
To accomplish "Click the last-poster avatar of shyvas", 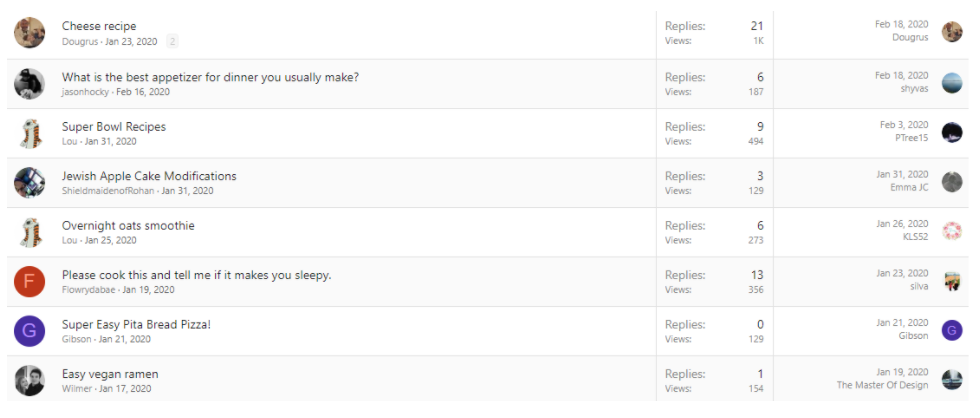I will (x=952, y=83).
